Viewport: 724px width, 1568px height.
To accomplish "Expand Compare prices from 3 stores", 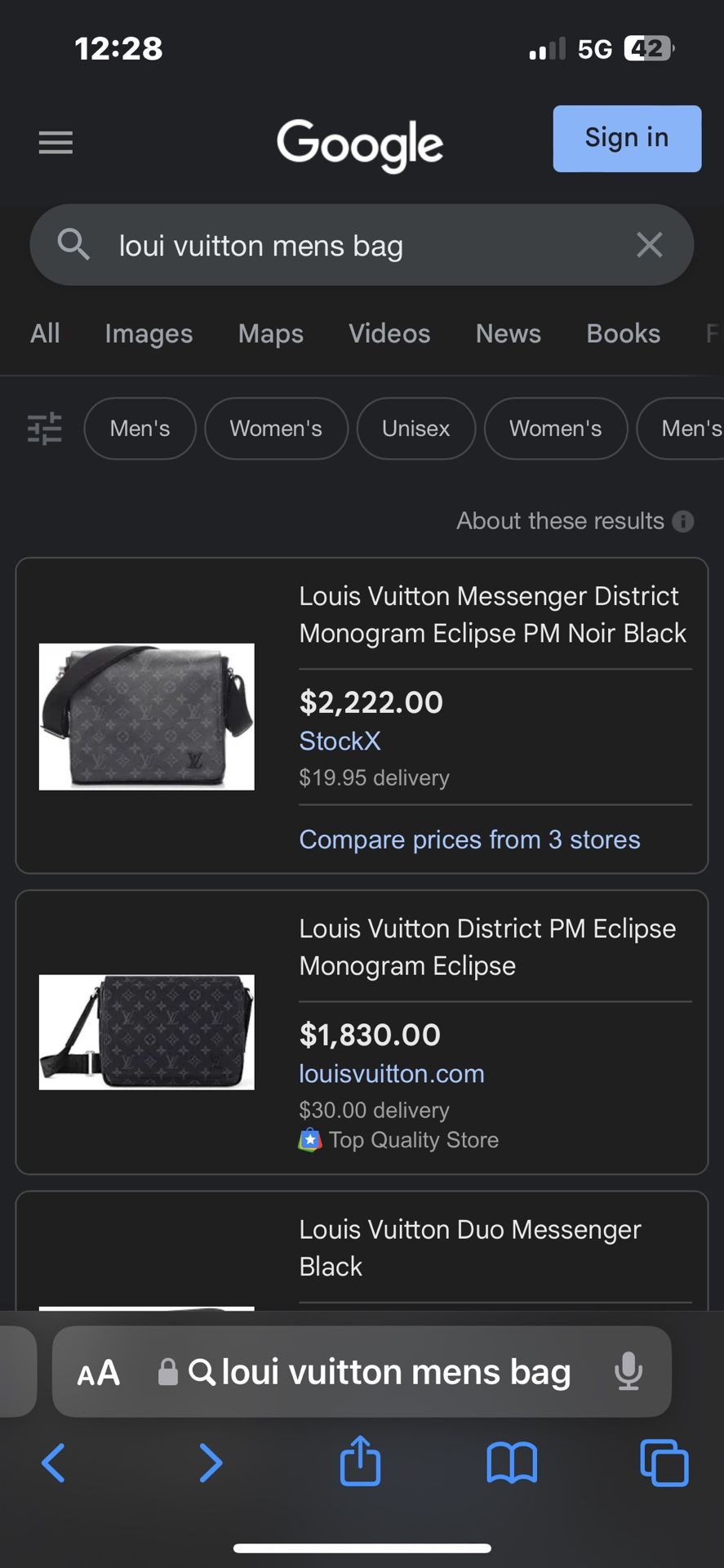I will (x=469, y=840).
